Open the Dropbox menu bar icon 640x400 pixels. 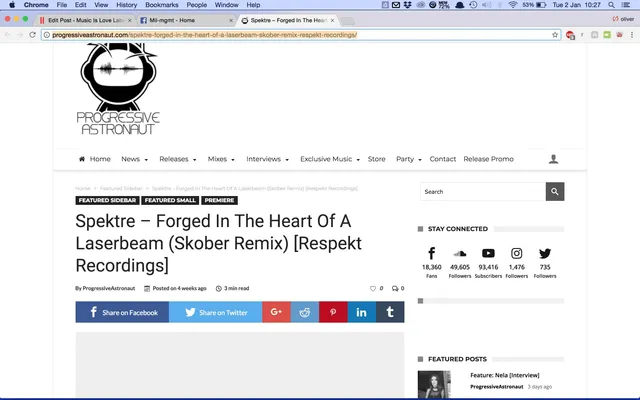click(x=407, y=5)
